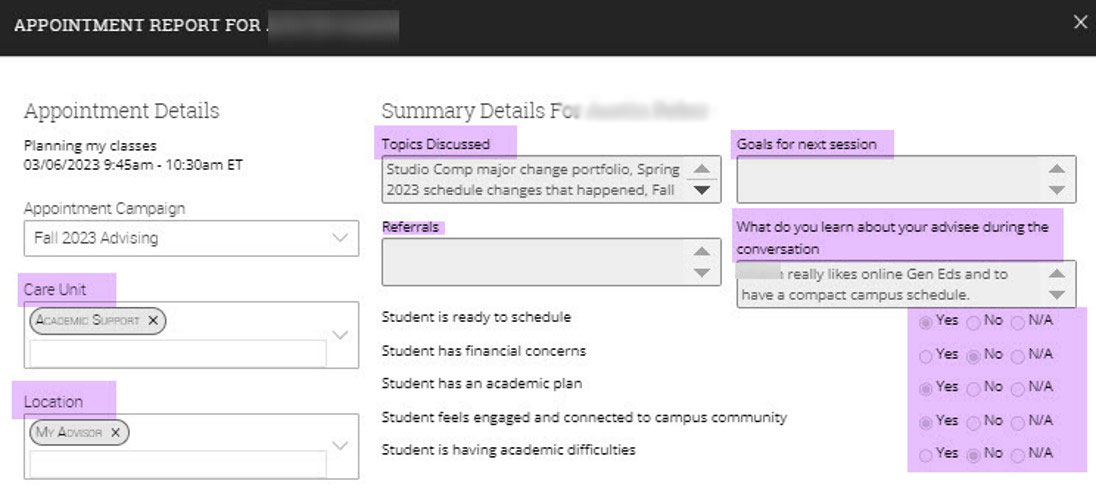Click the Location text input field
The height and width of the screenshot is (493, 1096).
coord(178,463)
